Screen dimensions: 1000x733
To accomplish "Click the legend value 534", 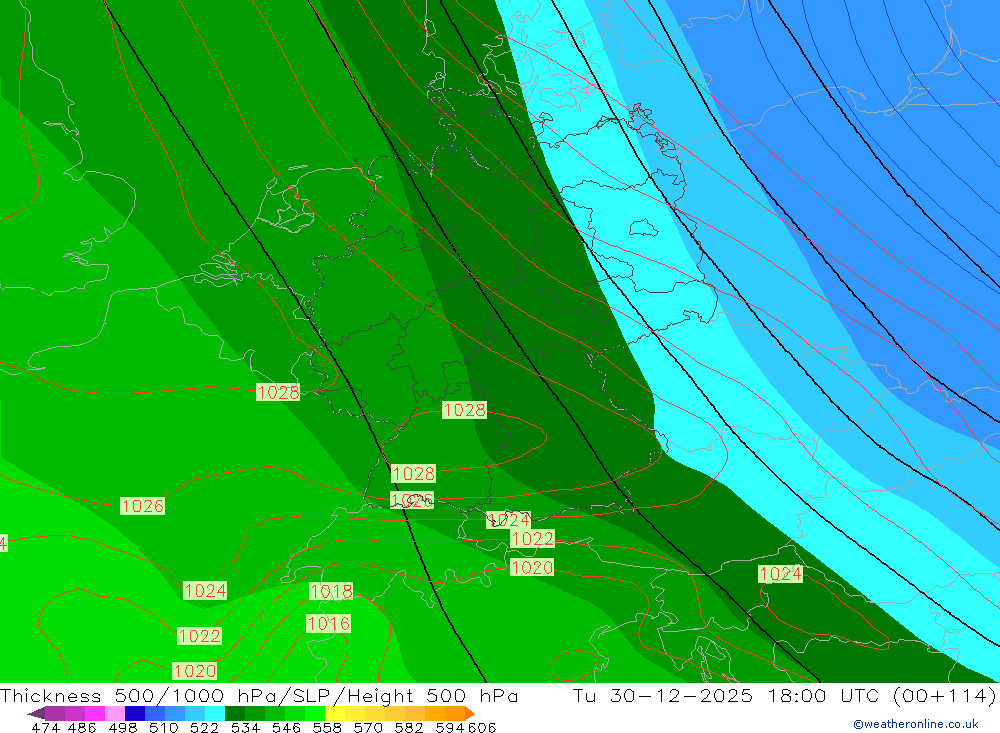I will pyautogui.click(x=245, y=728).
